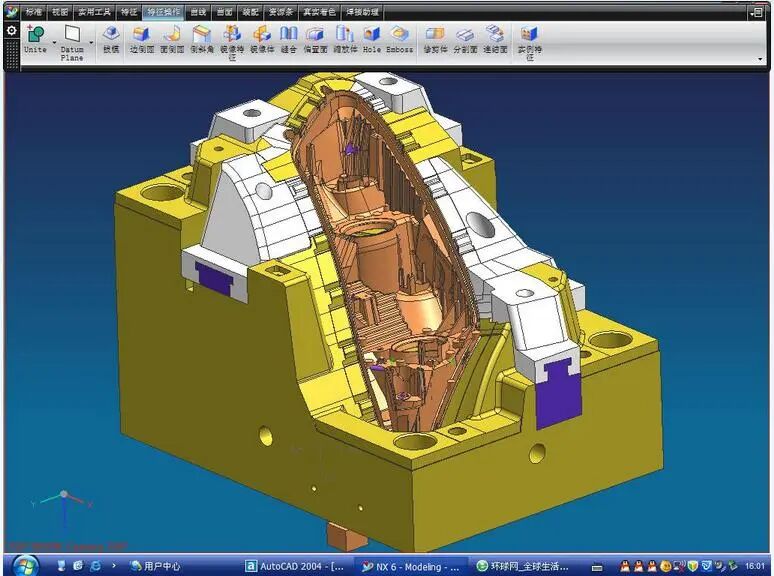Choose the 实例特征 instance feature tool

click(529, 43)
